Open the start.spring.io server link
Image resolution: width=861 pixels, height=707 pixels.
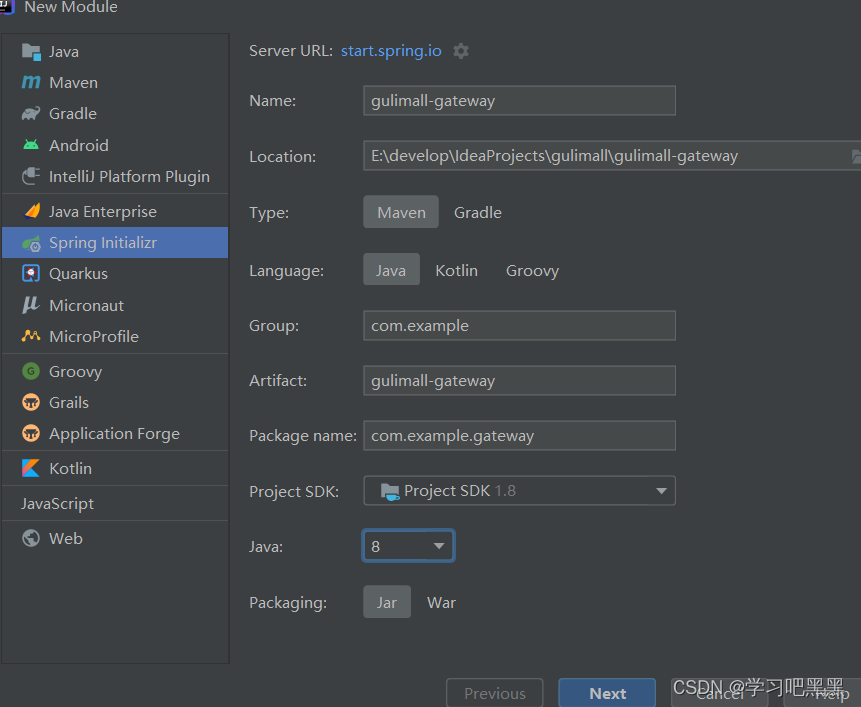tap(391, 50)
